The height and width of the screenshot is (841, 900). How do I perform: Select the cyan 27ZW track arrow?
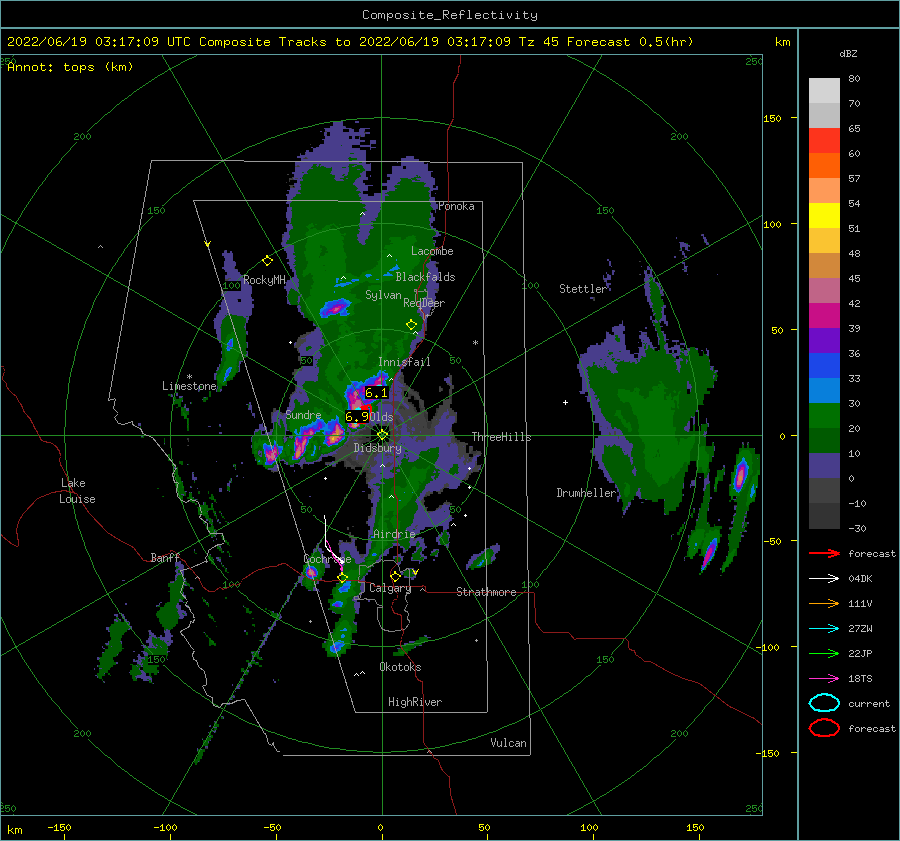pos(824,628)
